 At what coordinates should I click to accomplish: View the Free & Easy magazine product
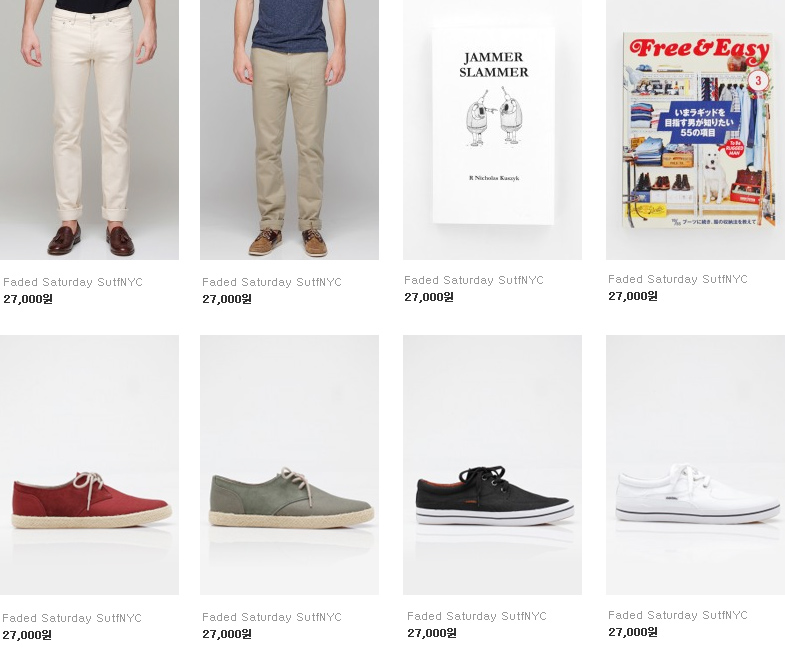point(695,130)
